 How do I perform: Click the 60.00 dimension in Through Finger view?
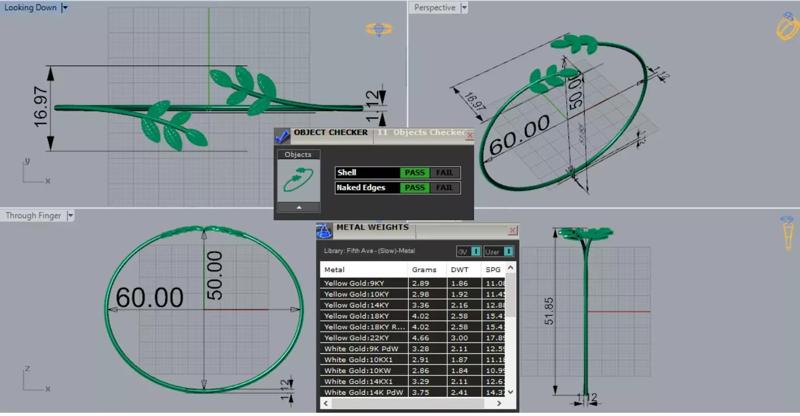pos(149,298)
